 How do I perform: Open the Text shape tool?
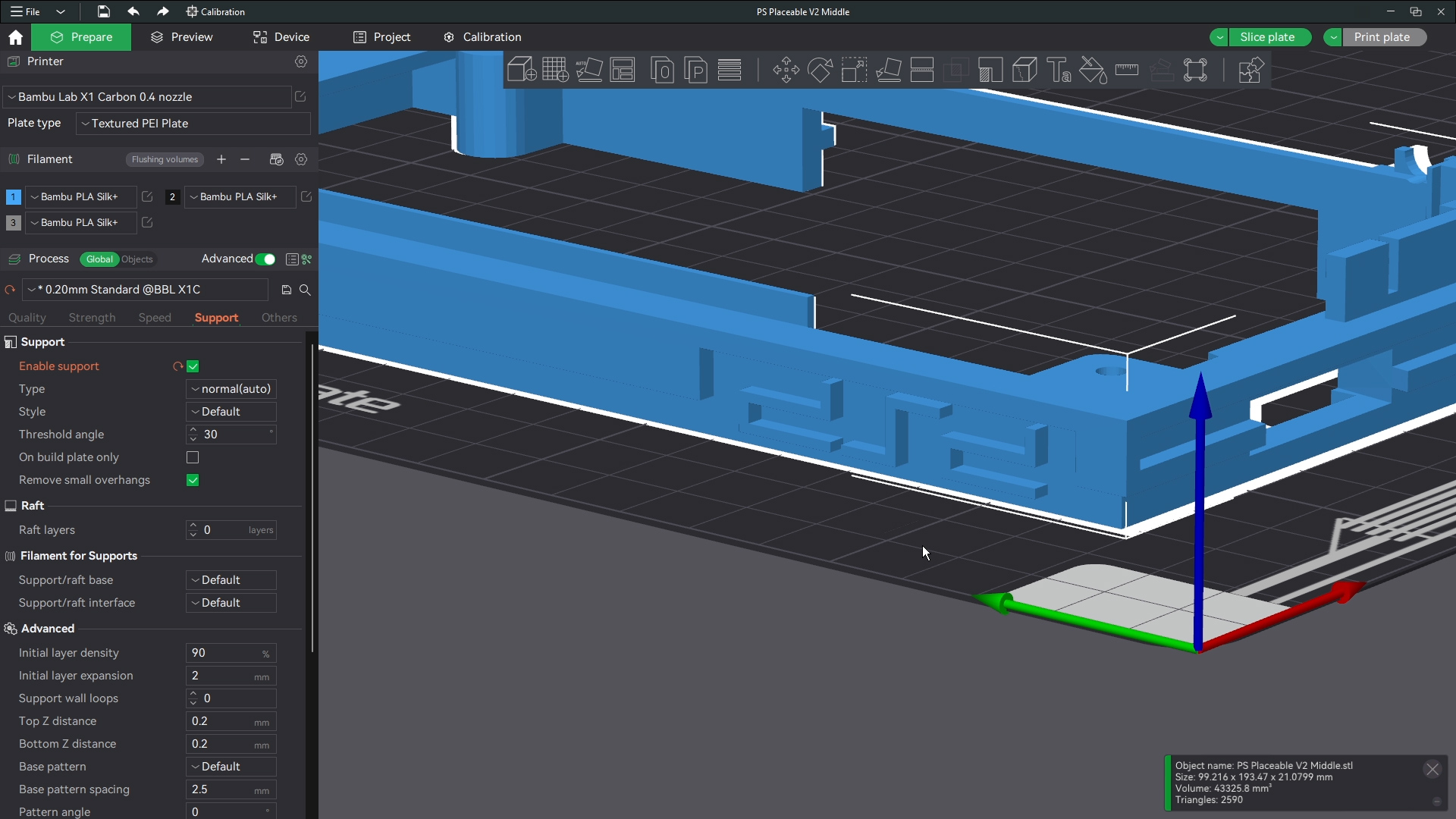1059,71
